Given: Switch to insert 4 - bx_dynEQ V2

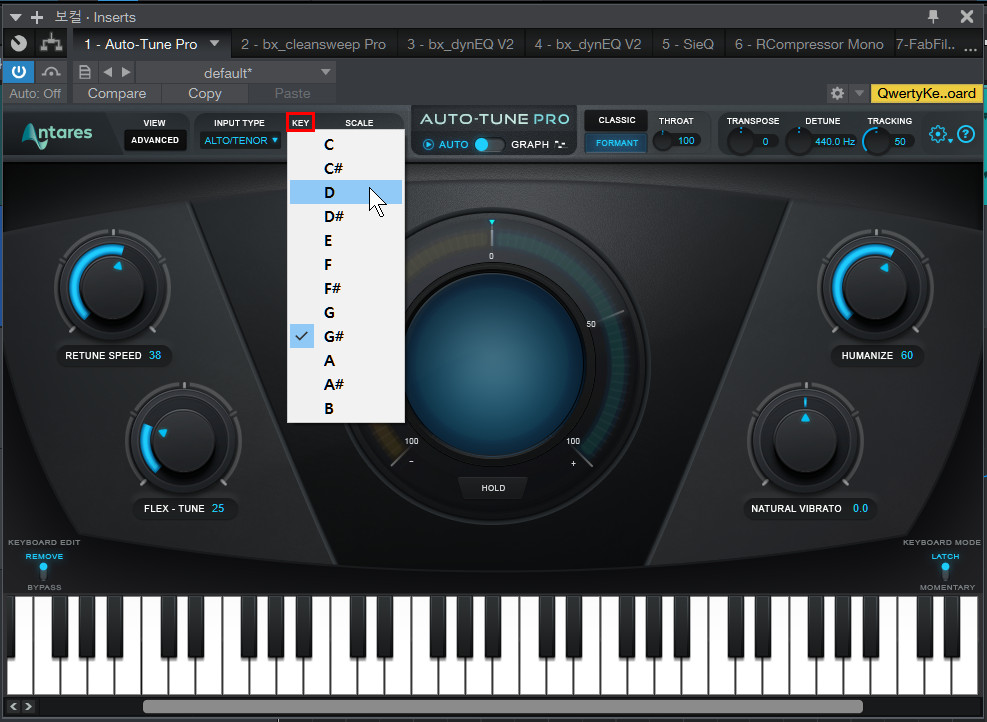Looking at the screenshot, I should tap(588, 44).
